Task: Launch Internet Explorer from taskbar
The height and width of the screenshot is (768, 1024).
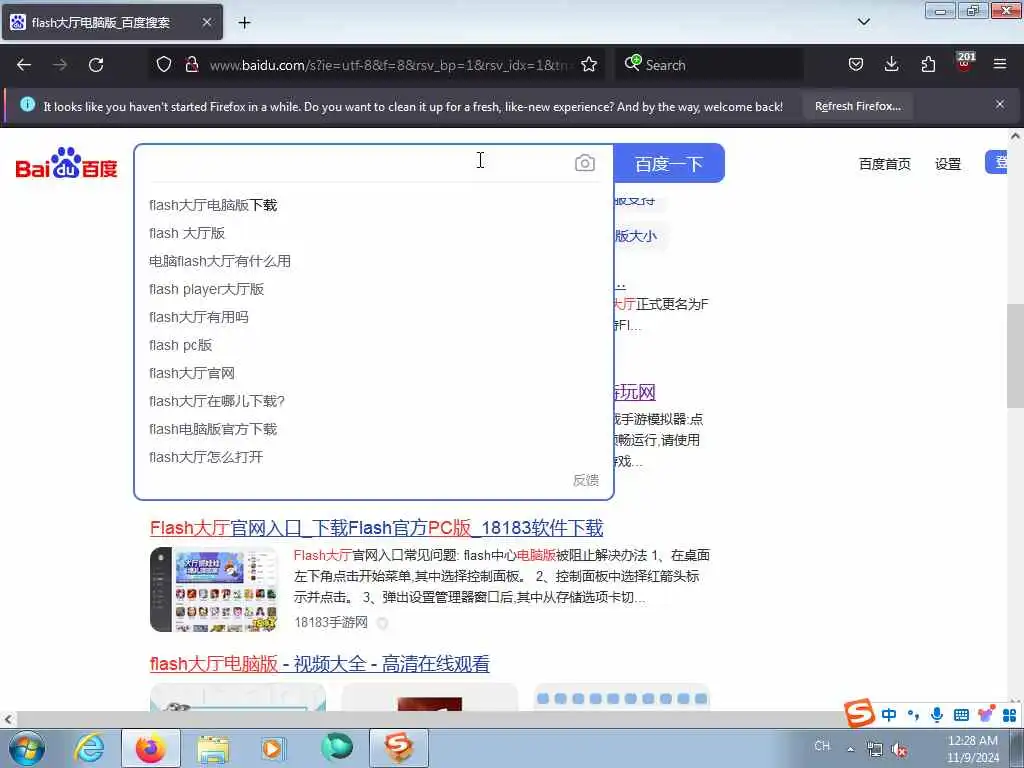Action: (89, 748)
